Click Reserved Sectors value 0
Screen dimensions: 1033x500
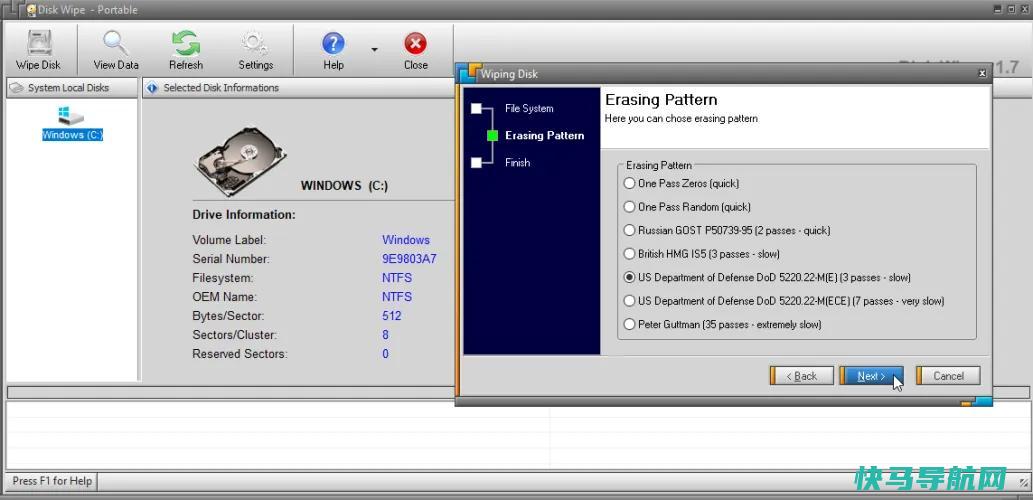(385, 354)
